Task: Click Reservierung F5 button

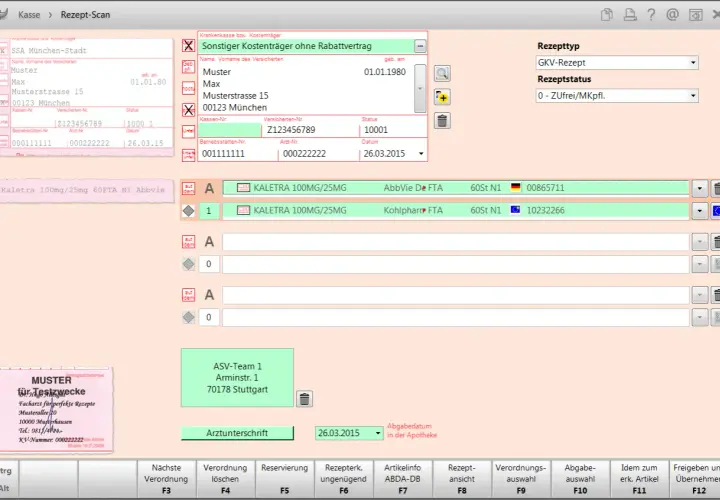Action: coord(284,479)
